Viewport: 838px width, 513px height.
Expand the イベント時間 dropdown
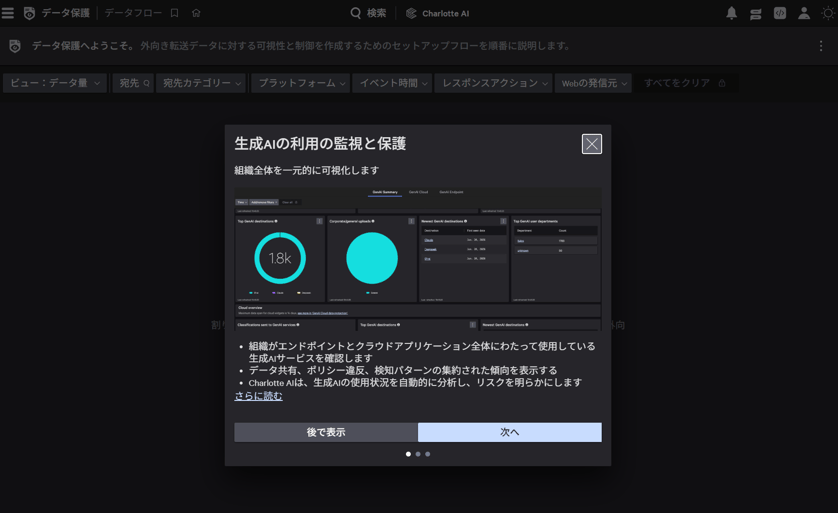click(x=392, y=83)
